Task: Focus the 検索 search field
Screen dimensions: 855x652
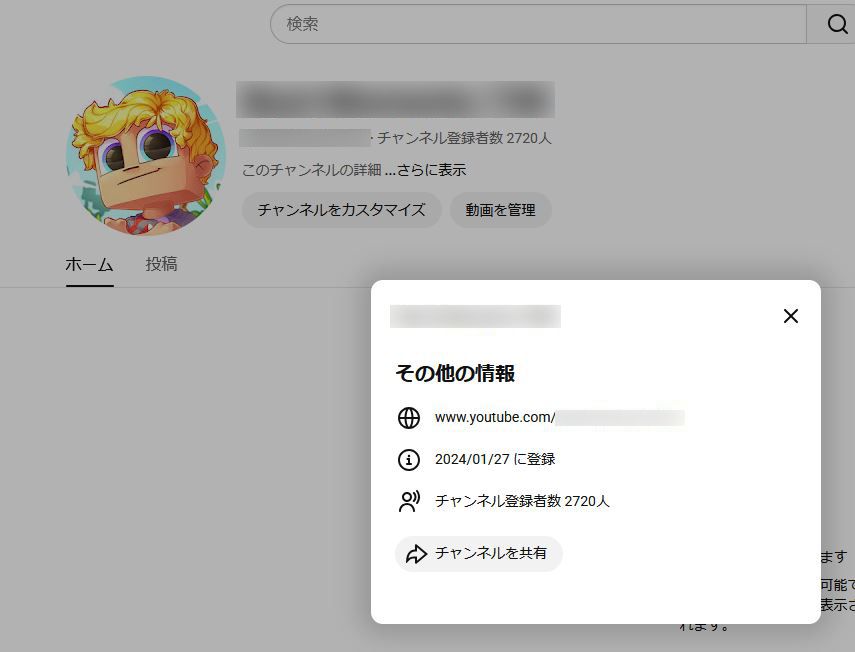Action: (538, 24)
